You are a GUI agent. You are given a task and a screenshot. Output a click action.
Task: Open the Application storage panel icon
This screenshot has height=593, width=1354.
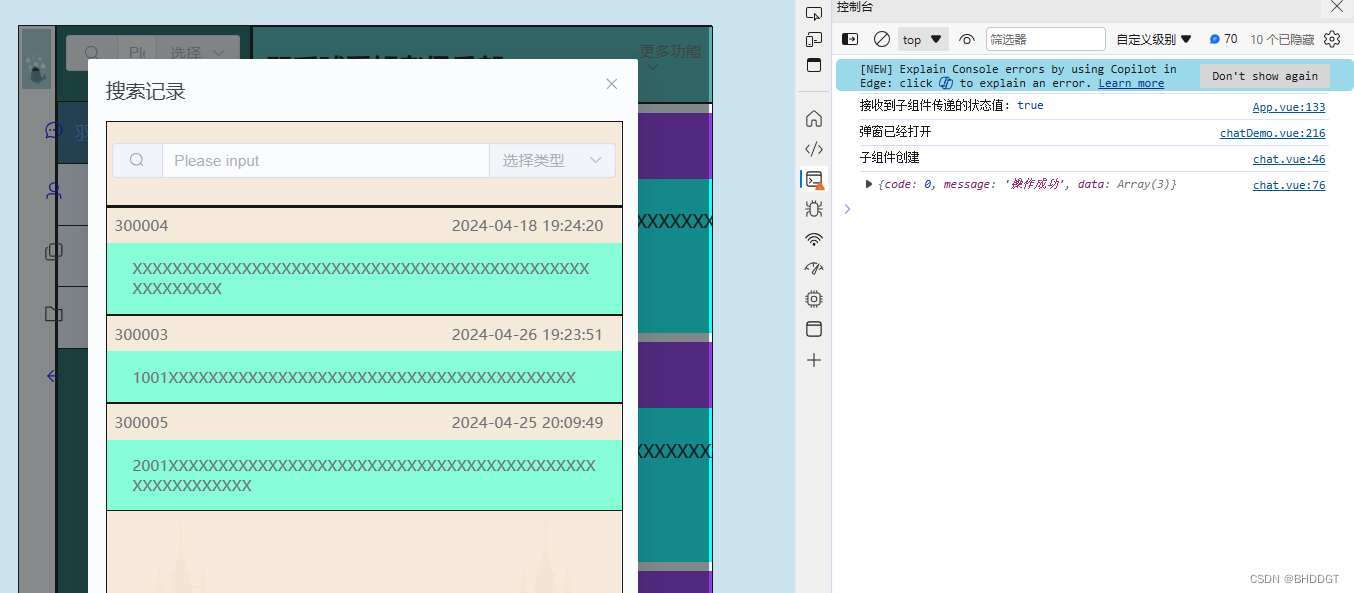813,328
